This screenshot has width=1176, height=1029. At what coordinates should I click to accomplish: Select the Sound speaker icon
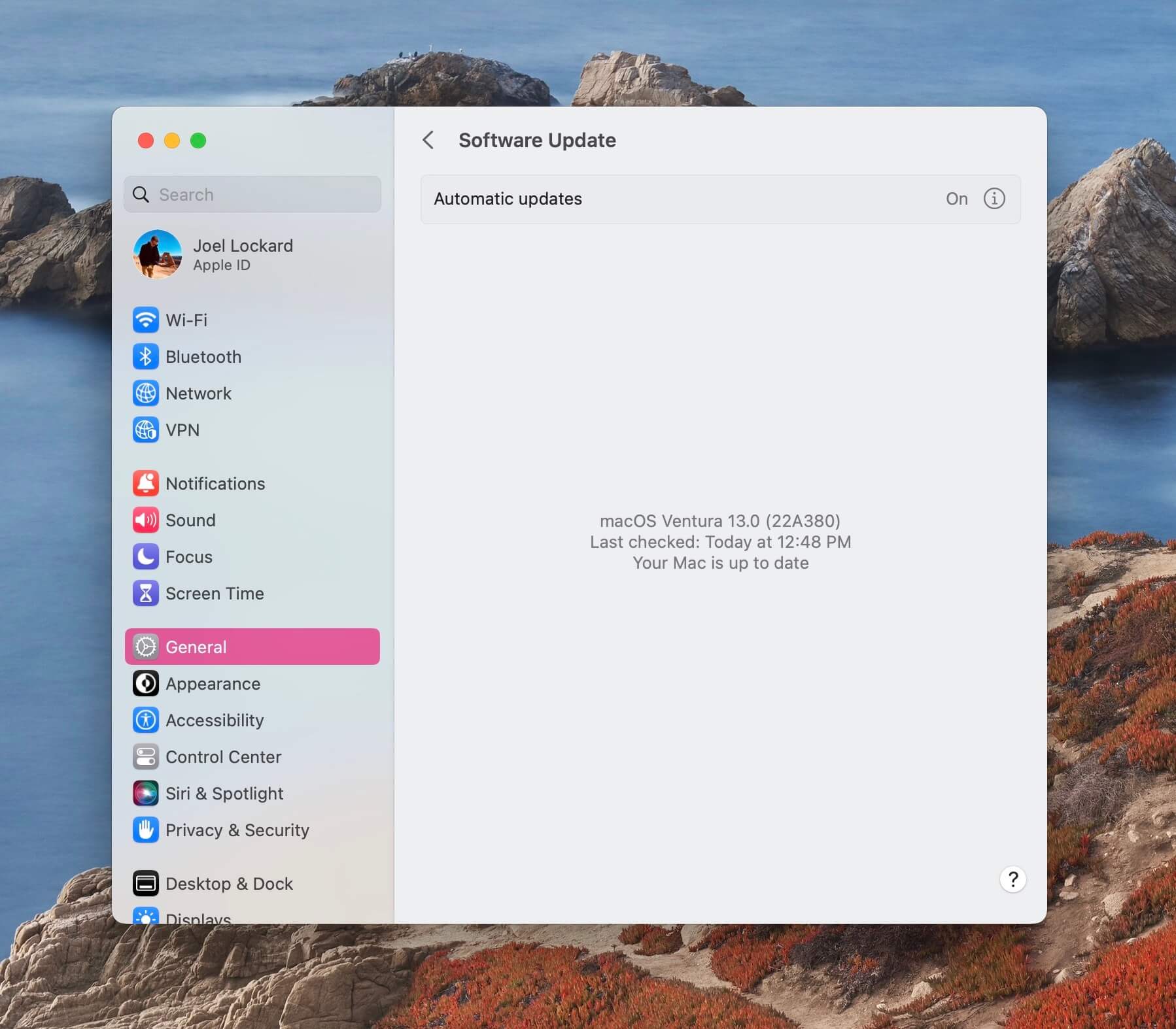point(145,520)
